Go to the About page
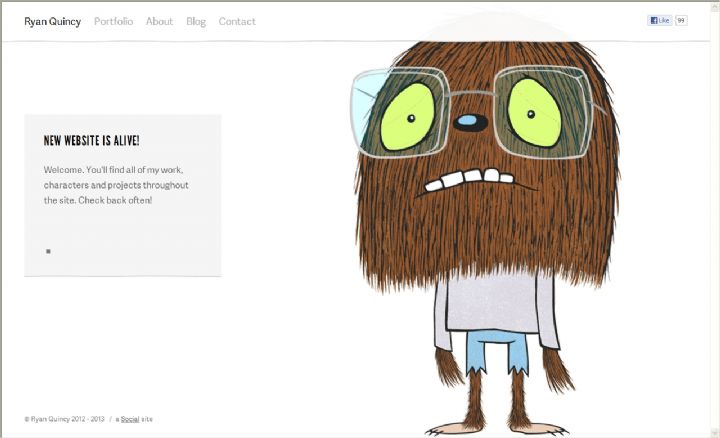 pyautogui.click(x=159, y=21)
